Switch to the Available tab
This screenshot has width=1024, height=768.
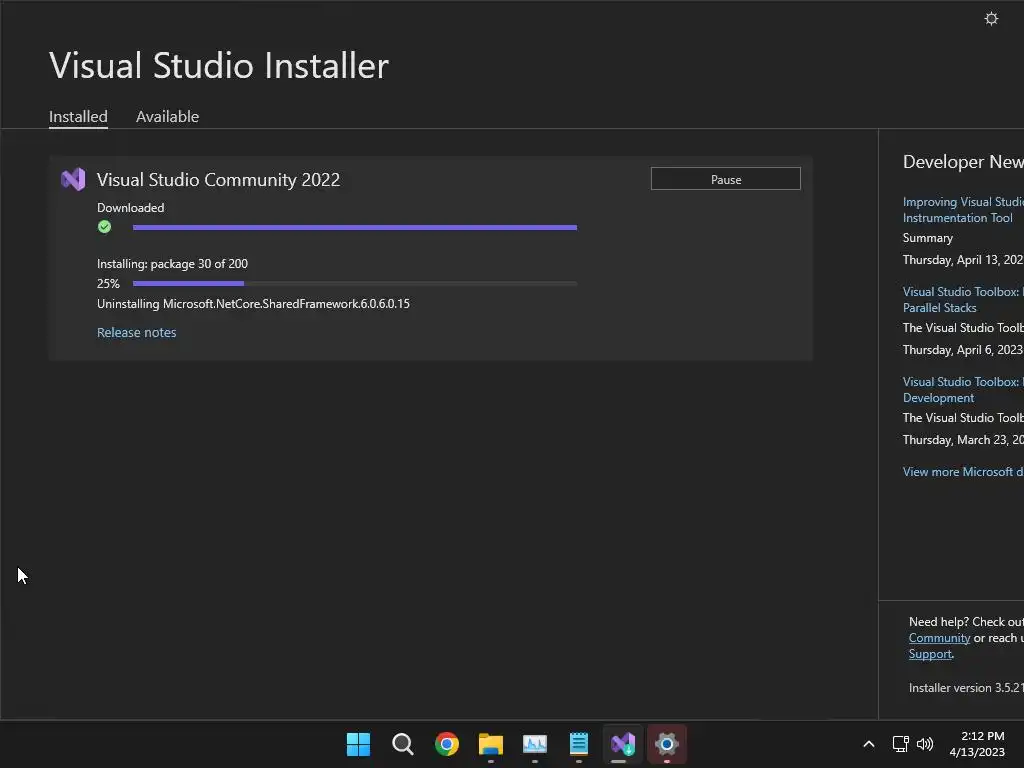coord(167,117)
